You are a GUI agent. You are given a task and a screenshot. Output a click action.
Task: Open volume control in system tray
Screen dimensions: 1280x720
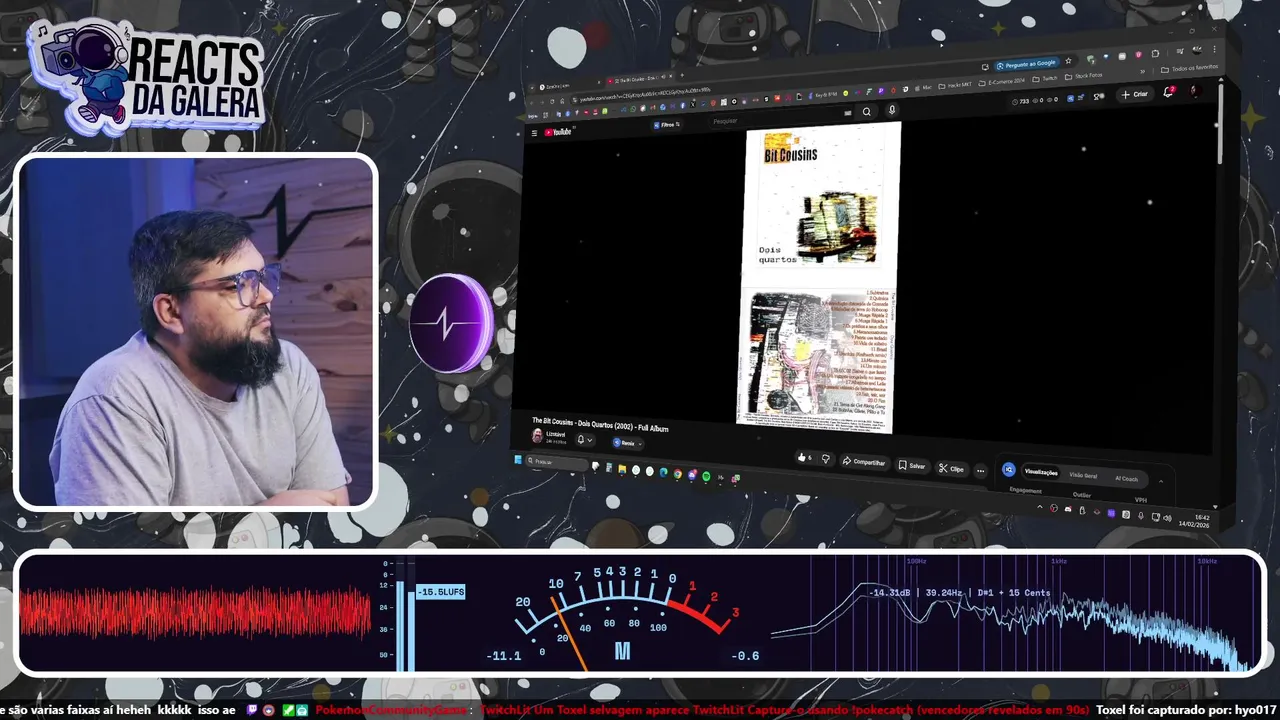click(1167, 518)
